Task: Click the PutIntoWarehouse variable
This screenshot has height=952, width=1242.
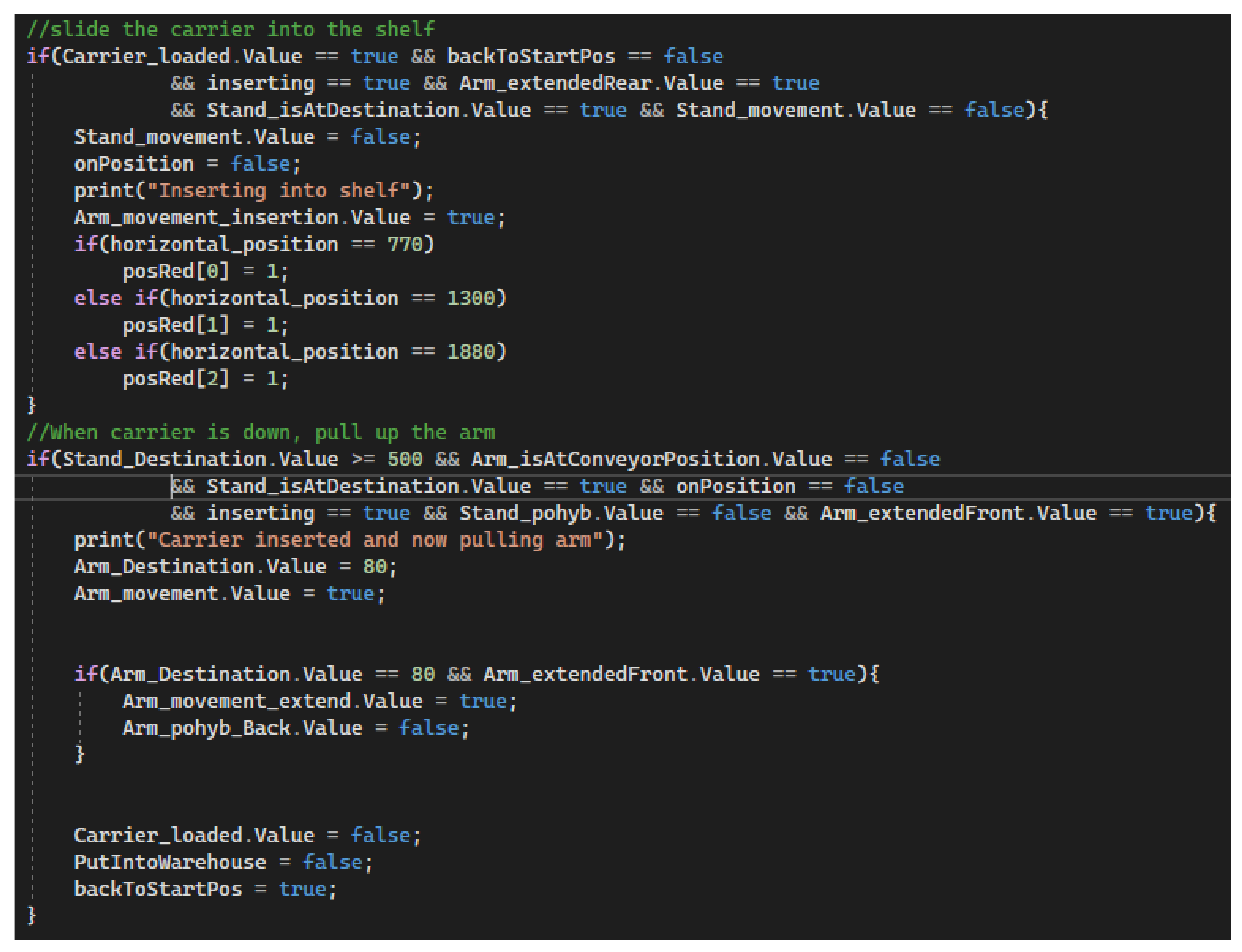Action: point(170,863)
